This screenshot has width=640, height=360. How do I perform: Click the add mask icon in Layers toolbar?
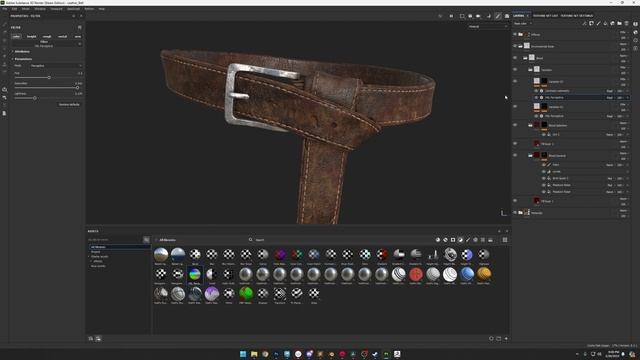click(591, 24)
